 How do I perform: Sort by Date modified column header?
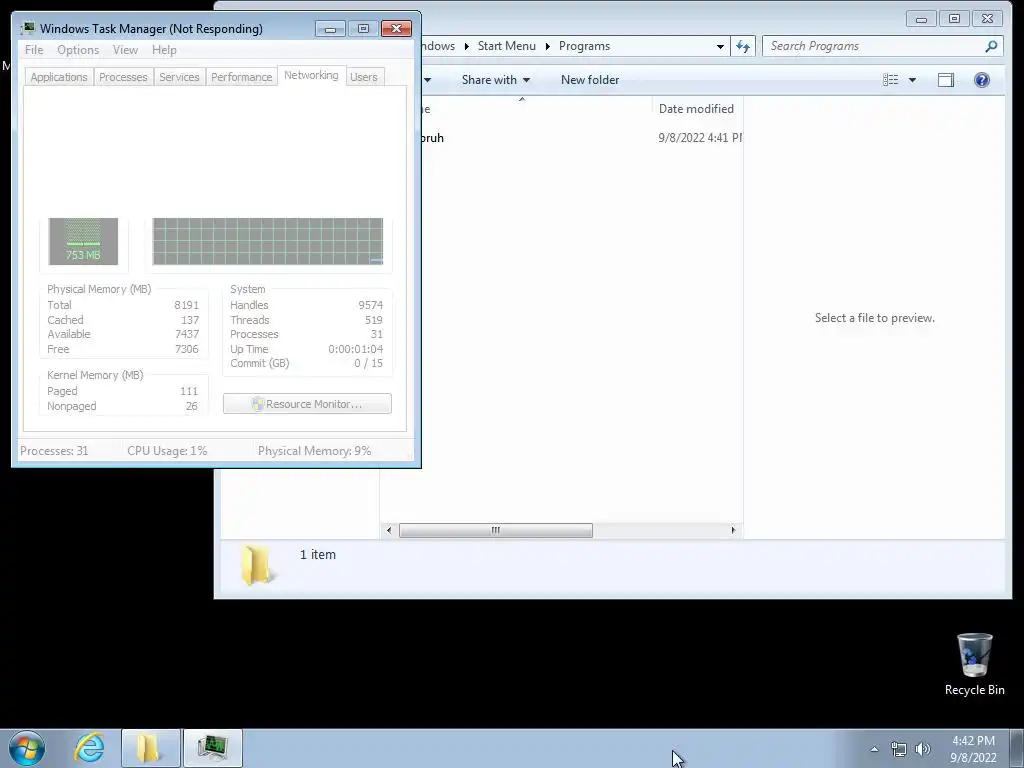coord(696,109)
